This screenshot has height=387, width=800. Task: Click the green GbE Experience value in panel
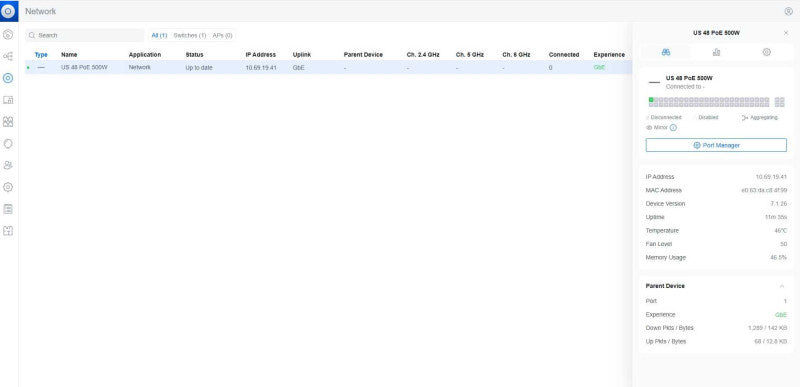pyautogui.click(x=781, y=315)
